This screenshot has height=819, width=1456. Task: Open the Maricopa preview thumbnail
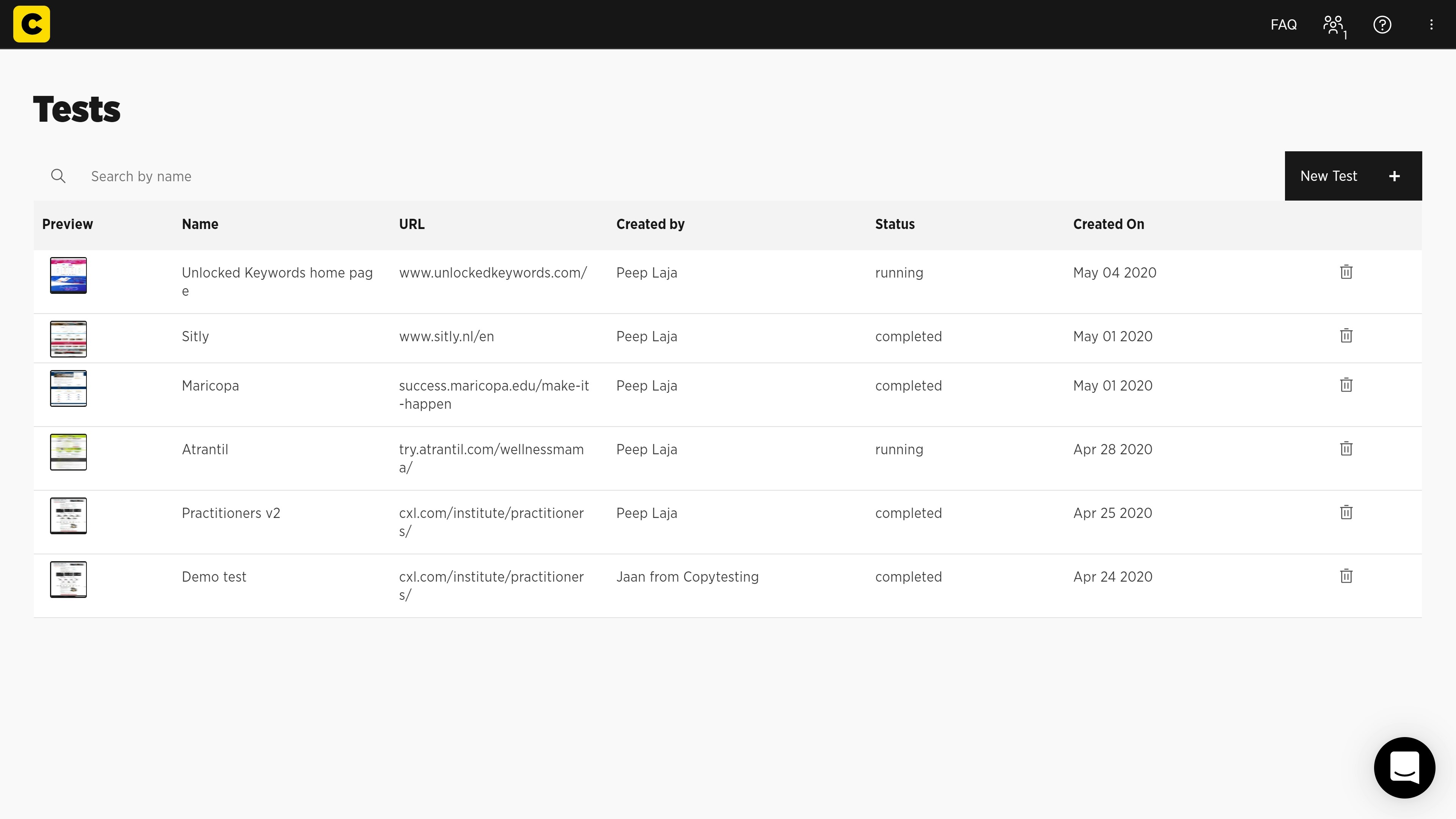tap(68, 388)
